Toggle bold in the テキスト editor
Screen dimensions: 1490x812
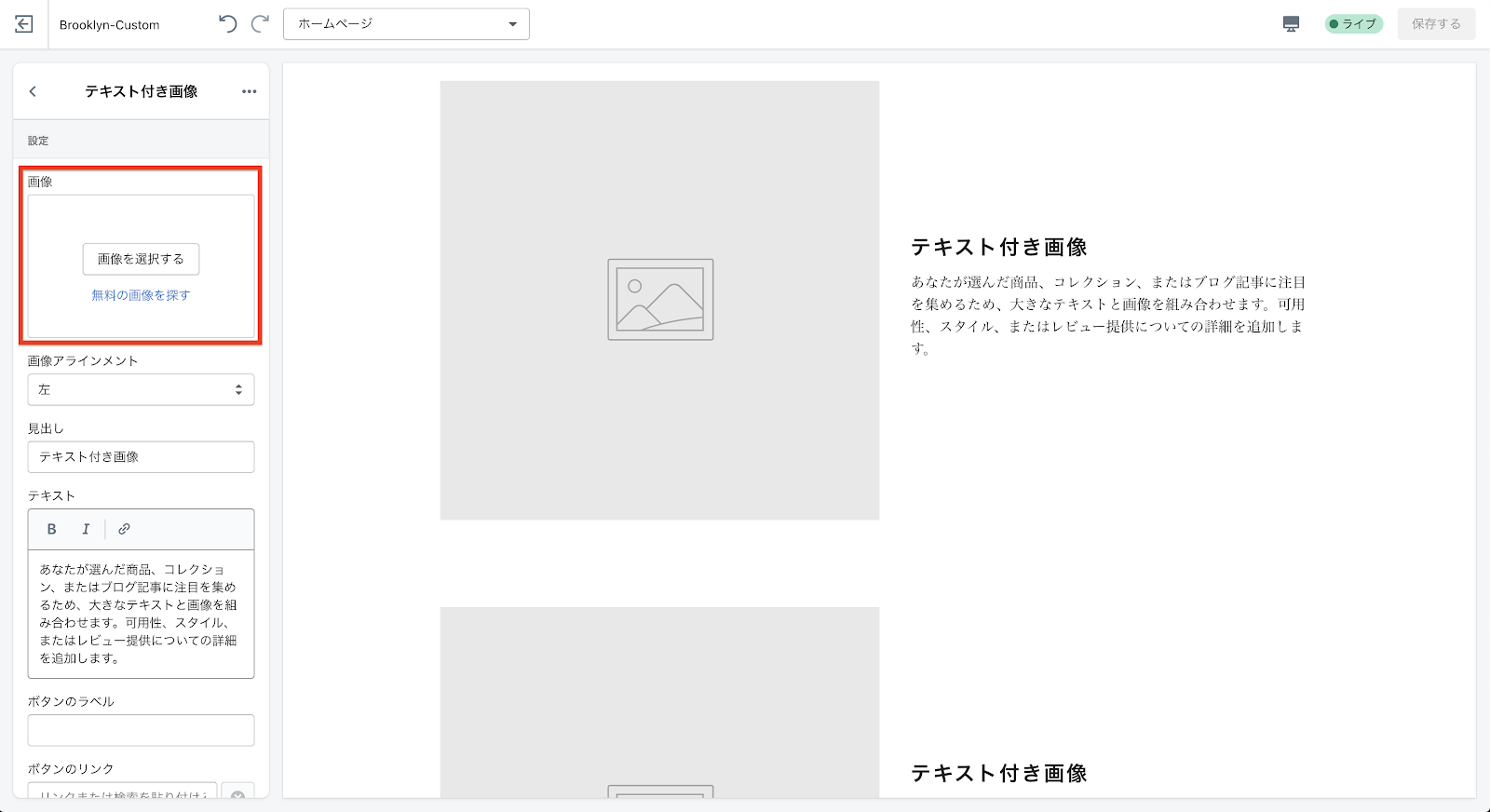(x=52, y=529)
